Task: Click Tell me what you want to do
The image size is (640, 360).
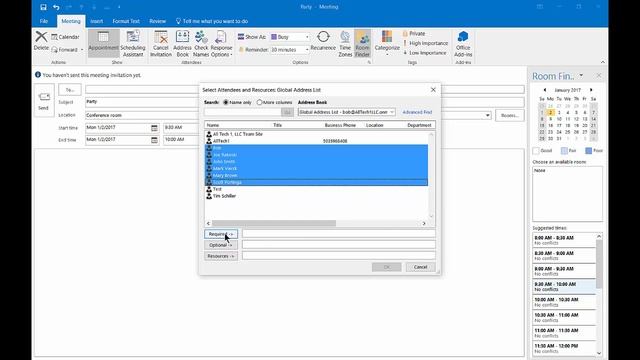Action: (x=212, y=21)
